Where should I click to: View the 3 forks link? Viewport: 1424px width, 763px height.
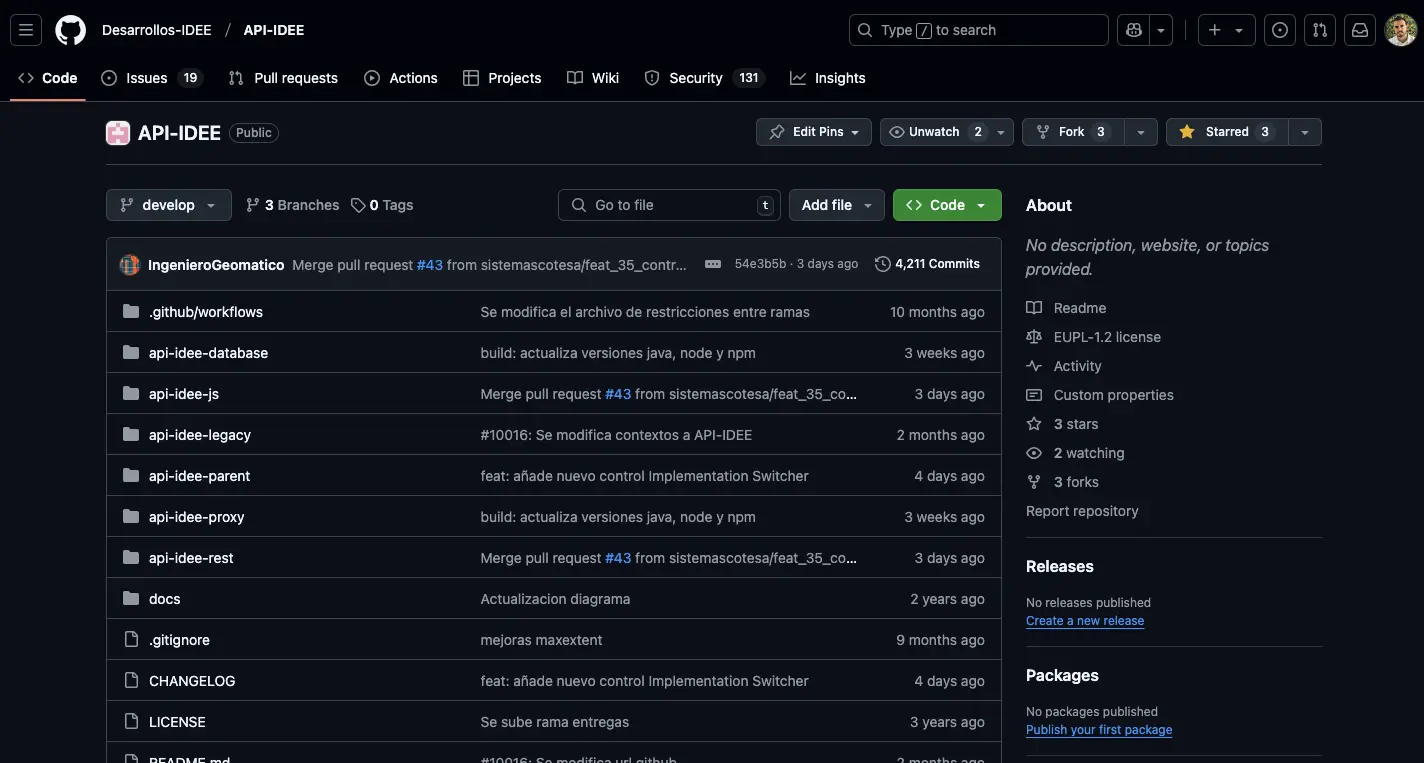coord(1062,482)
